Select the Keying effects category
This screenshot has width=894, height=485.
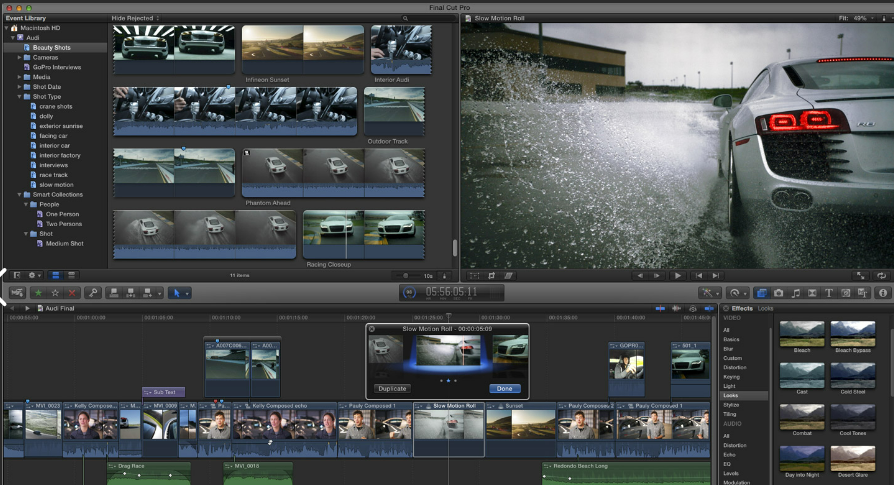tap(732, 377)
